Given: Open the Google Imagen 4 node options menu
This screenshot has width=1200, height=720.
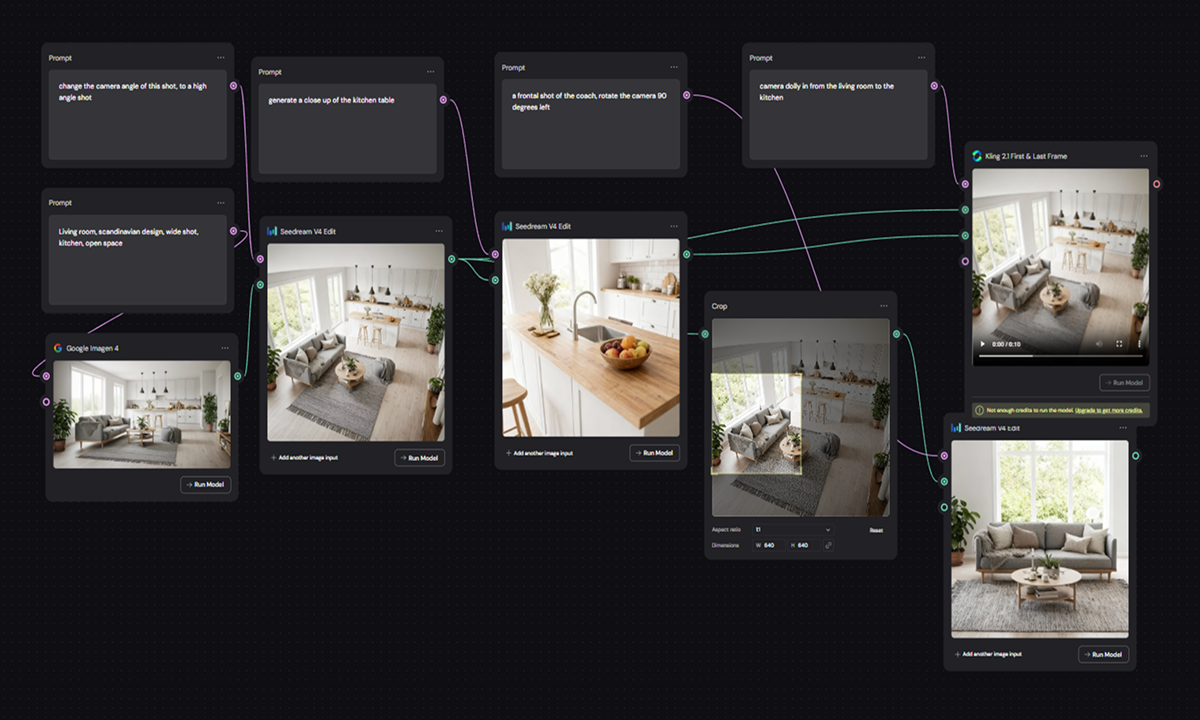Looking at the screenshot, I should 224,348.
